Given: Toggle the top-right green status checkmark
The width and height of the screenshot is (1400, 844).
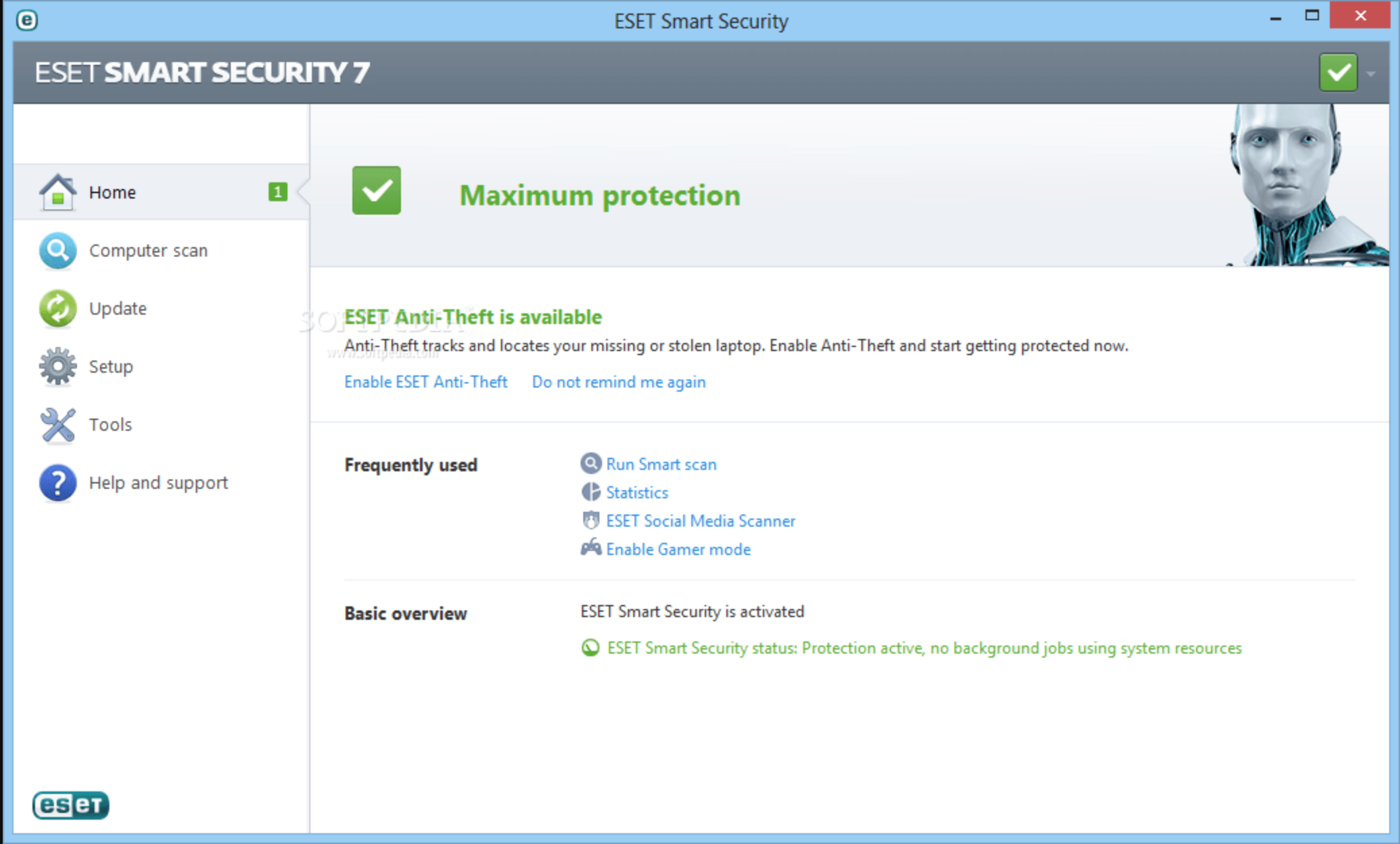Looking at the screenshot, I should pos(1338,72).
